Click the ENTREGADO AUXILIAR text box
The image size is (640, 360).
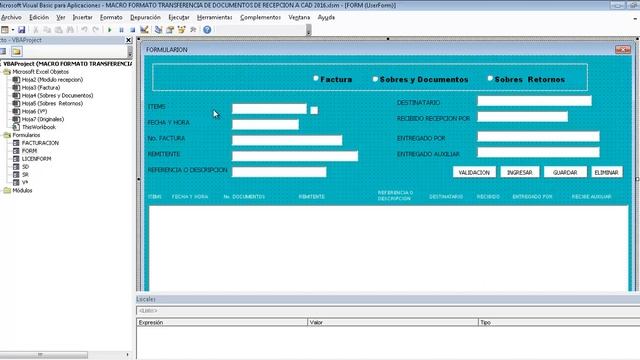538,152
